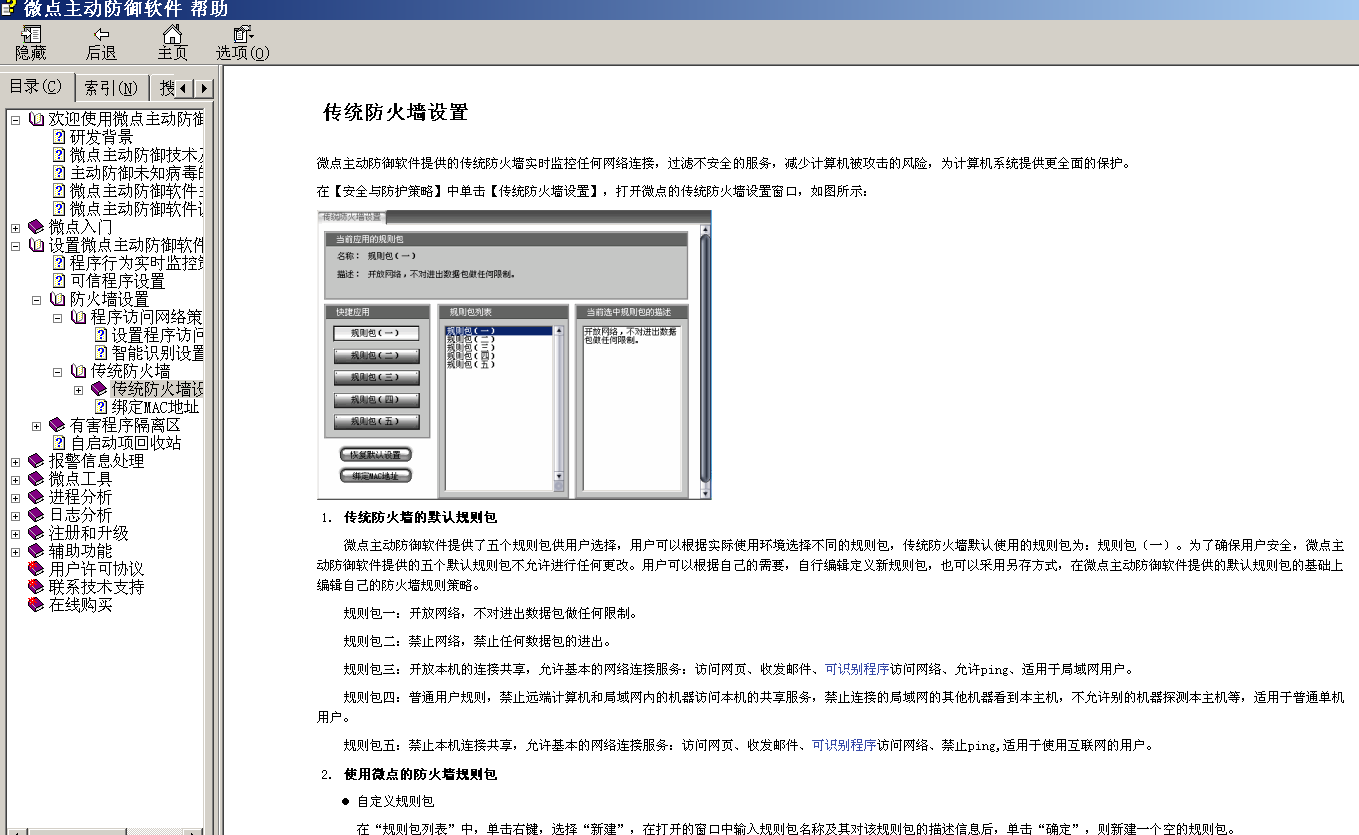
Task: Click the 自定义规则包 bullet text
Action: [395, 802]
